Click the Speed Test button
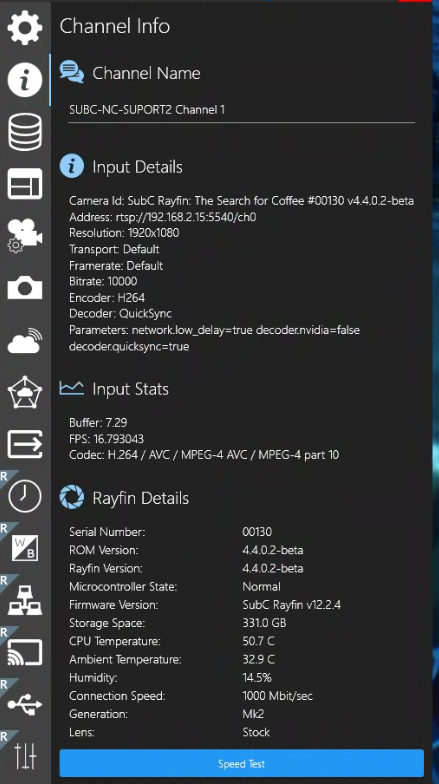 (x=242, y=764)
